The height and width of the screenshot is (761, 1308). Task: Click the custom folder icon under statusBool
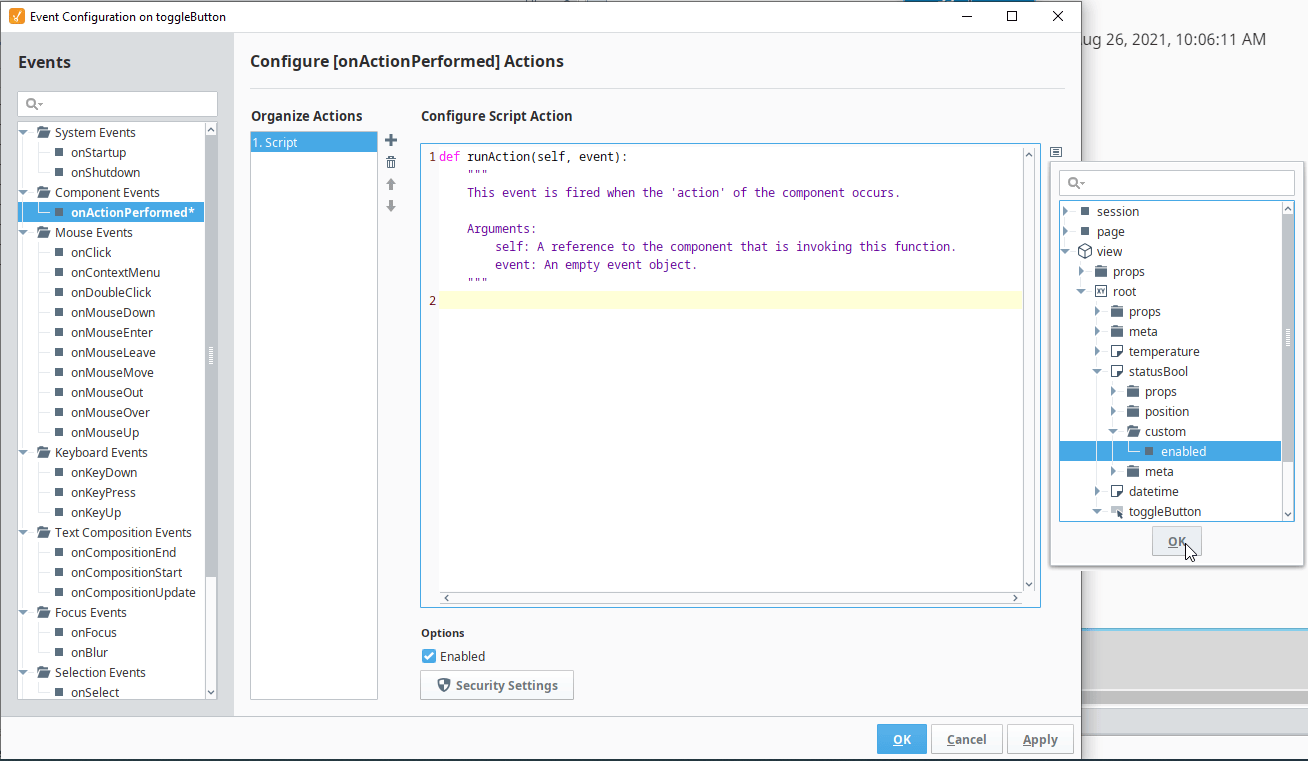tap(1133, 432)
